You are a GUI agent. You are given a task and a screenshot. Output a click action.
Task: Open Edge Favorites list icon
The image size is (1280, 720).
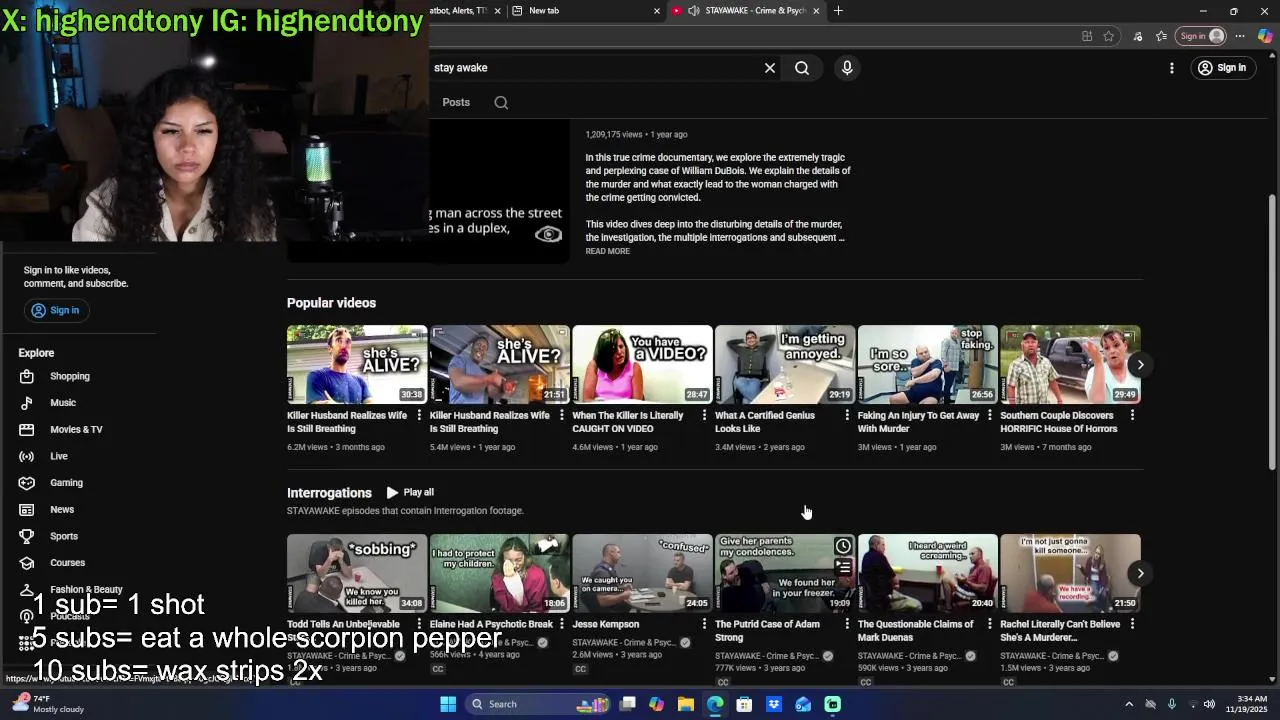click(1161, 36)
